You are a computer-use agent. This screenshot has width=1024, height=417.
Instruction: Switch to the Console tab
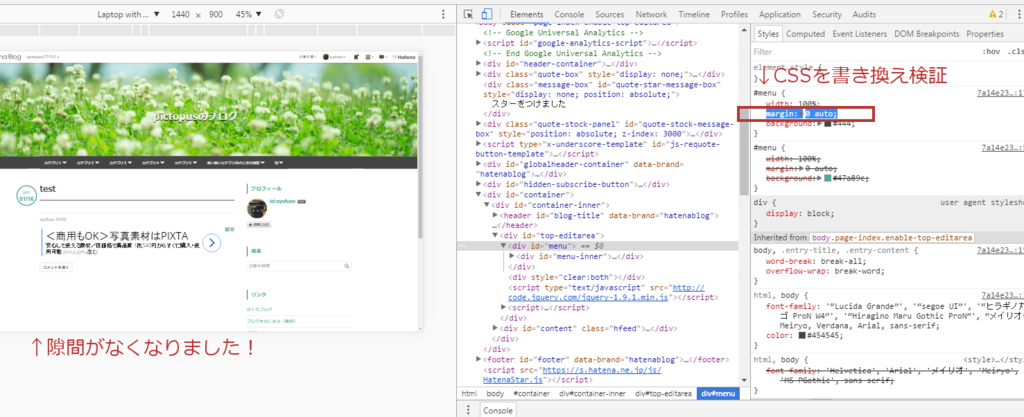569,14
